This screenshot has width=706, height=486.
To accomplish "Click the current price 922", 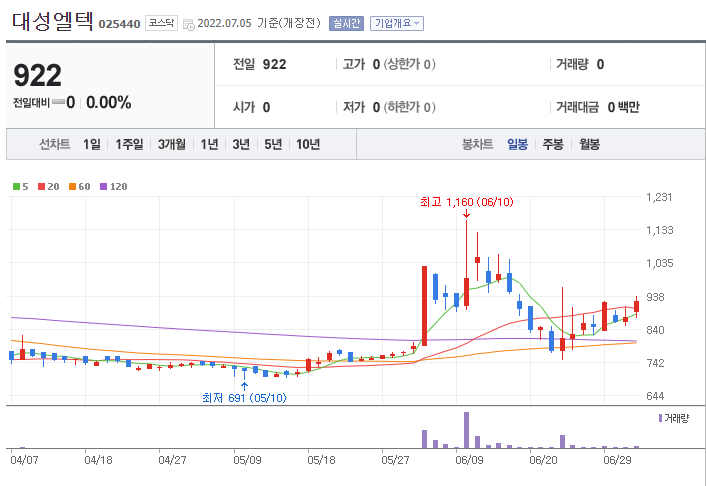I will click(x=37, y=75).
